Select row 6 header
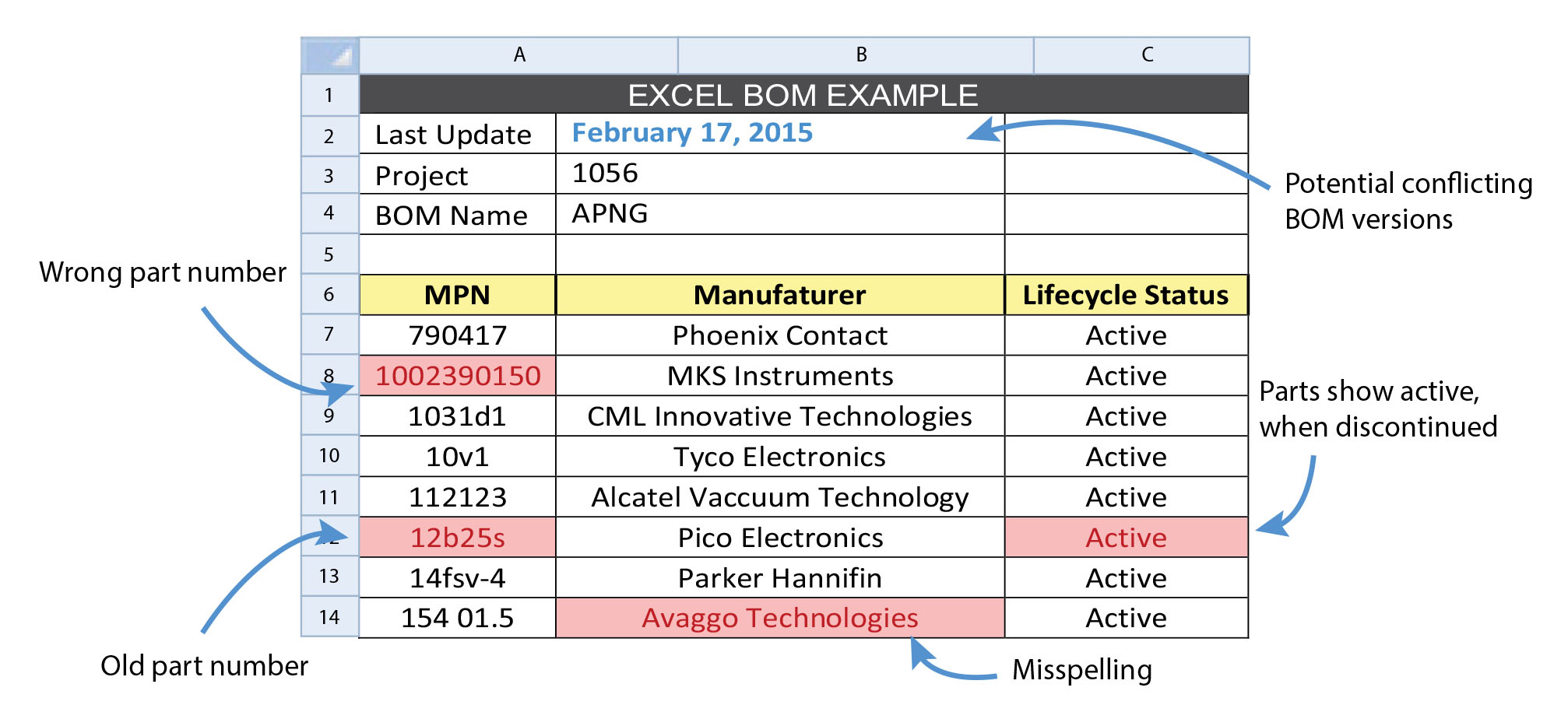The height and width of the screenshot is (705, 1568). [330, 294]
